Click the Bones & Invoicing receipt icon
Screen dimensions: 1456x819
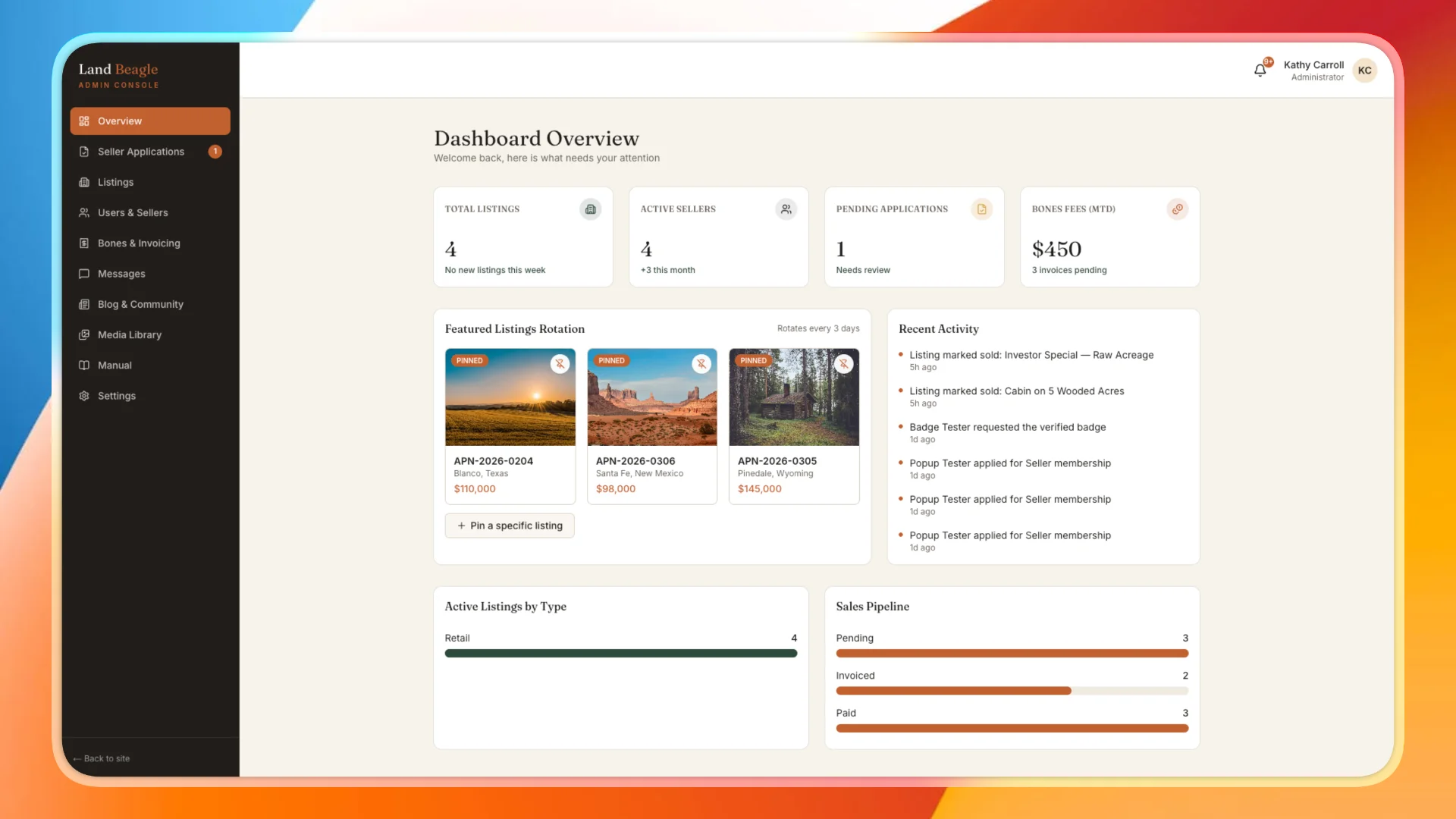(84, 243)
